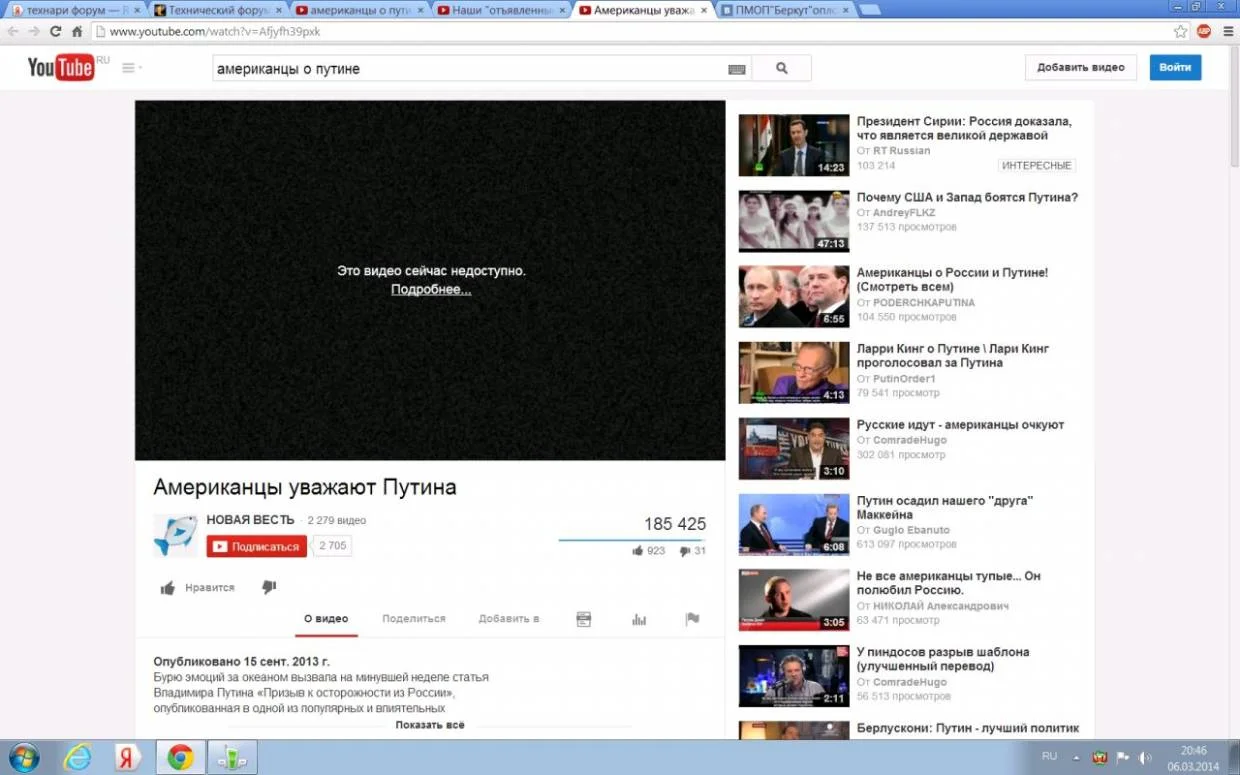The image size is (1240, 775).
Task: Click the 'НОВАЯ ВЕСТЬ' channel name
Action: click(x=250, y=520)
